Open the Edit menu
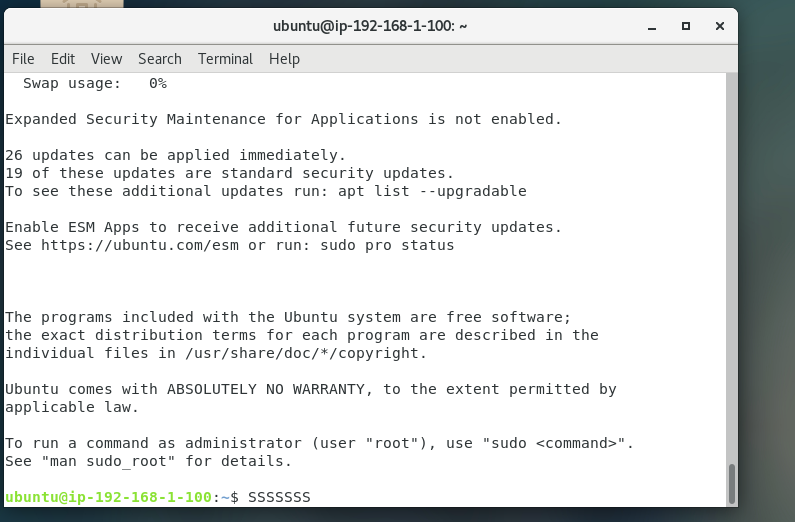 (x=63, y=59)
